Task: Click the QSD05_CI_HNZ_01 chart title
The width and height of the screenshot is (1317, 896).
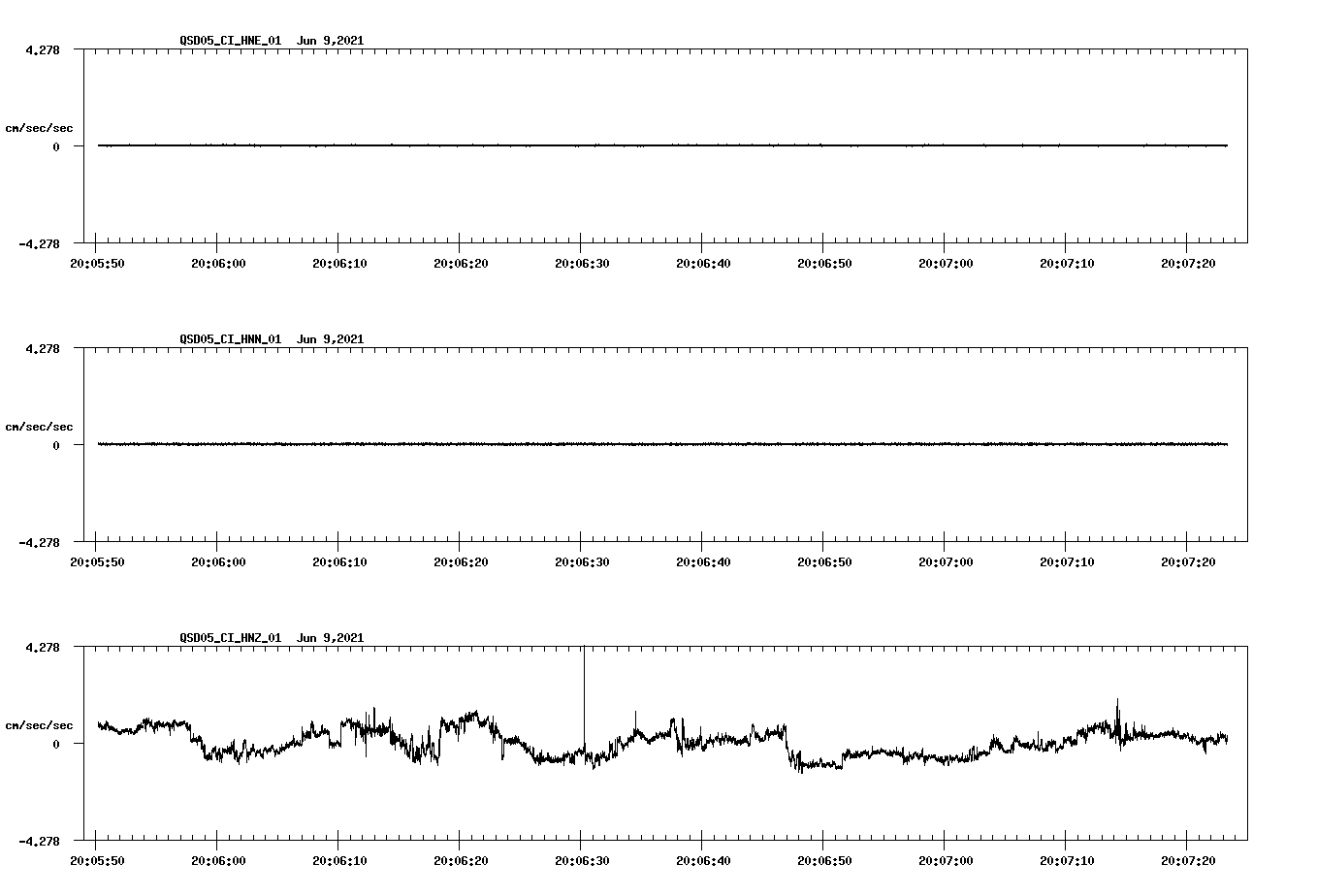Action: pyautogui.click(x=272, y=638)
